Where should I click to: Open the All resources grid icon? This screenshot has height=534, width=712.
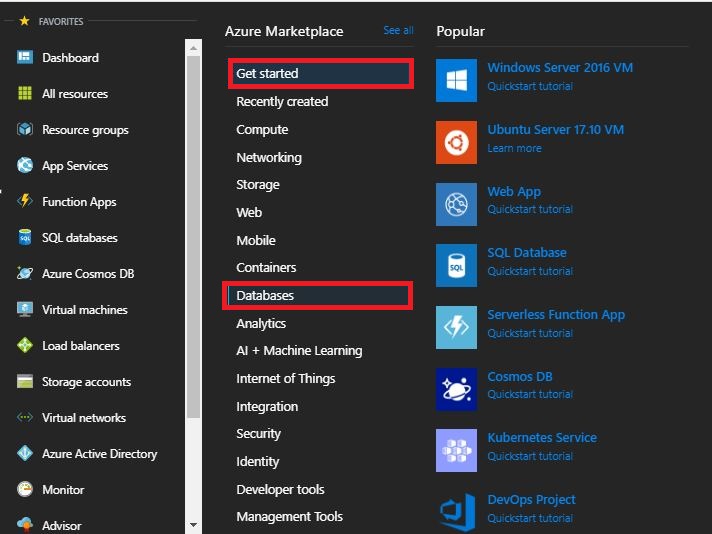pos(25,94)
